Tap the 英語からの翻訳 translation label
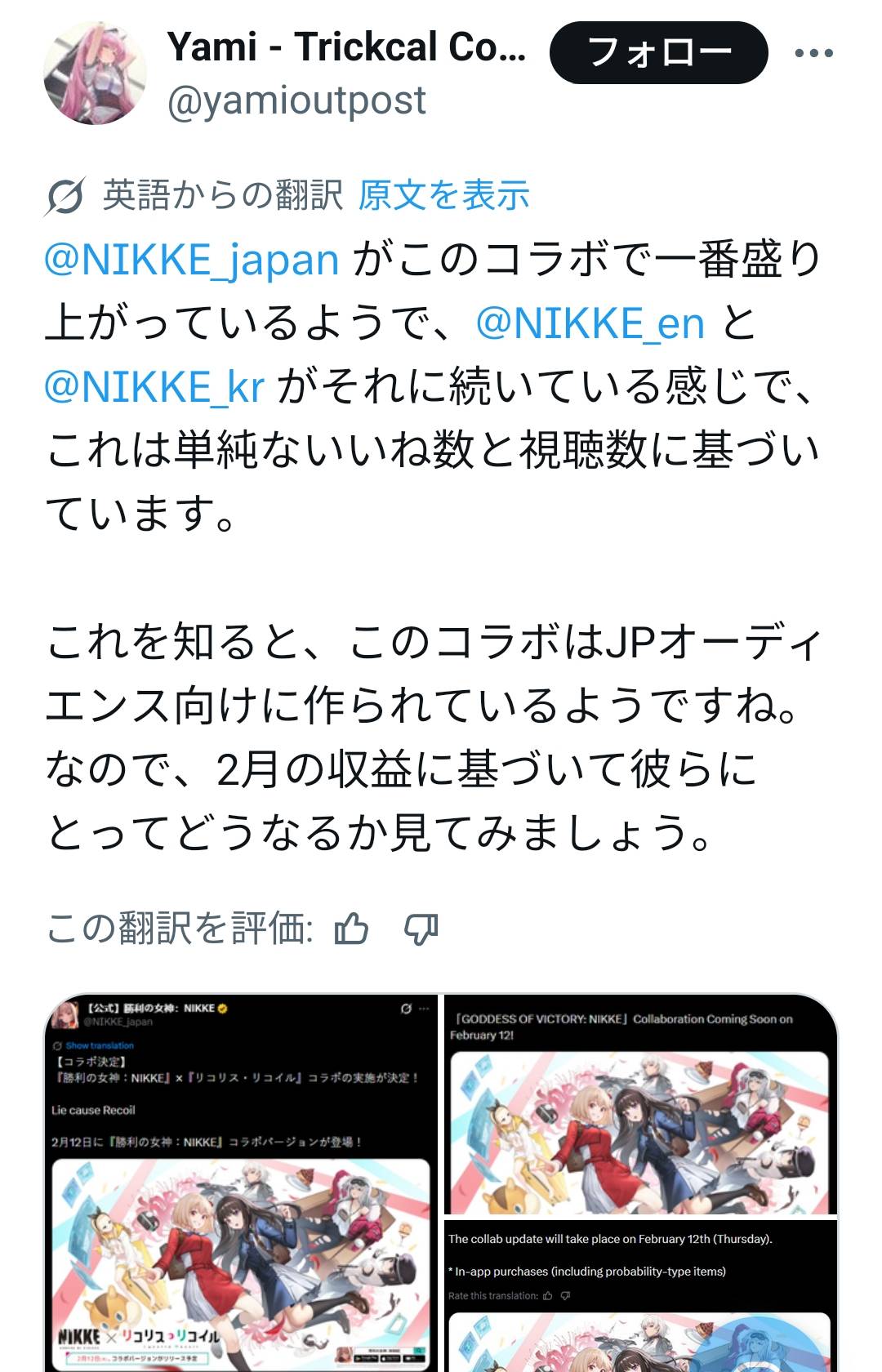Image resolution: width=882 pixels, height=1372 pixels. [222, 196]
